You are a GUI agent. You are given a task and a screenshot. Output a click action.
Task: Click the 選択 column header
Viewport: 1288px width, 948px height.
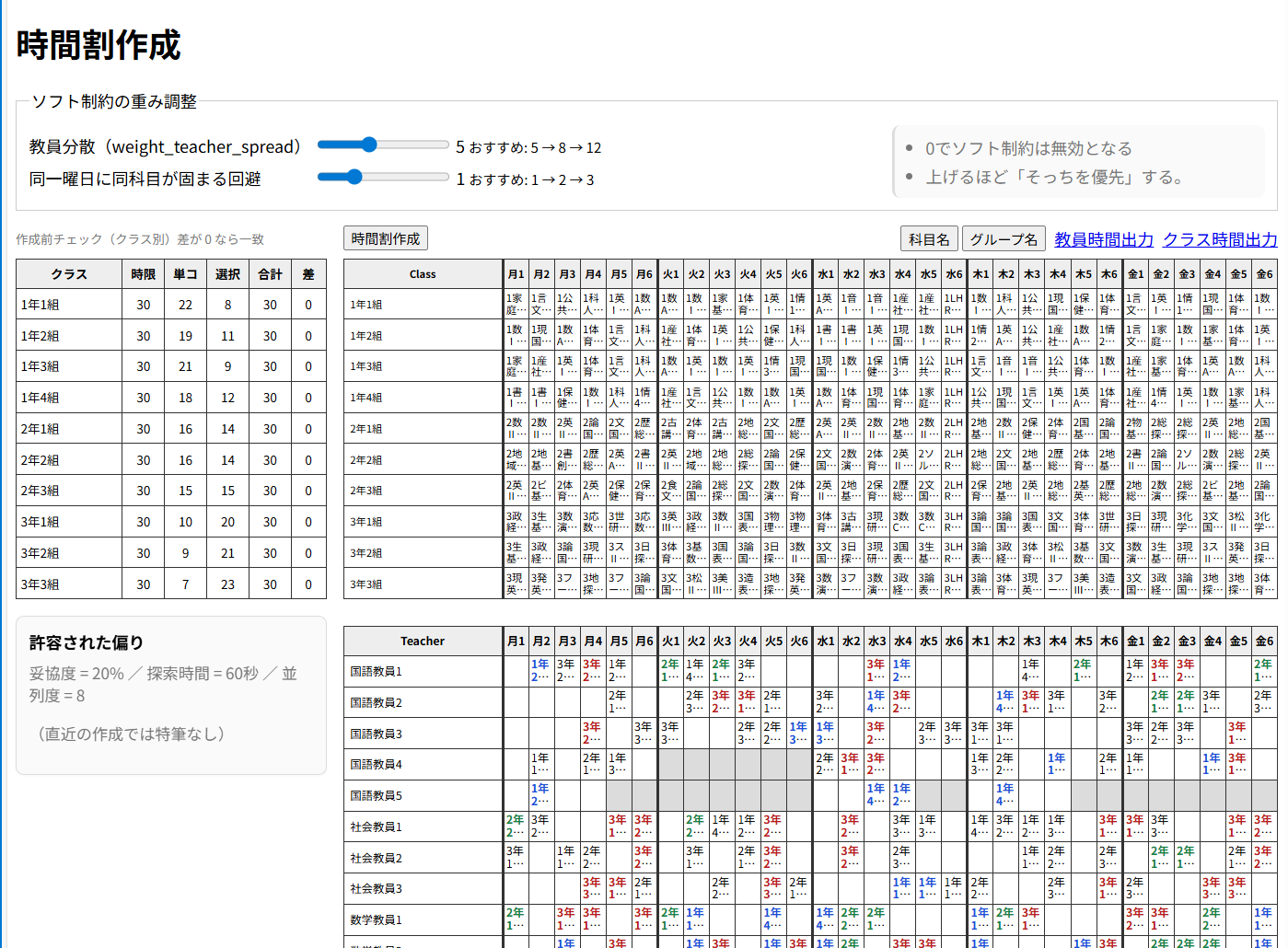click(227, 274)
